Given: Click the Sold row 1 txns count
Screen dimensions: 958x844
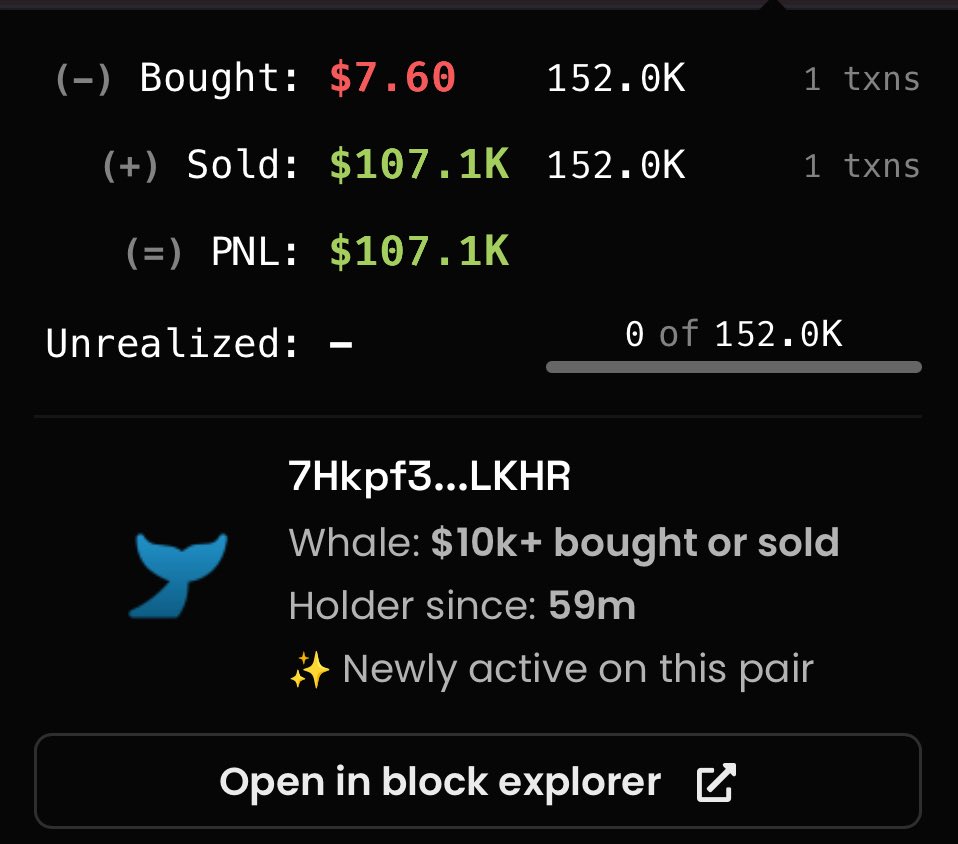Looking at the screenshot, I should click(x=861, y=166).
